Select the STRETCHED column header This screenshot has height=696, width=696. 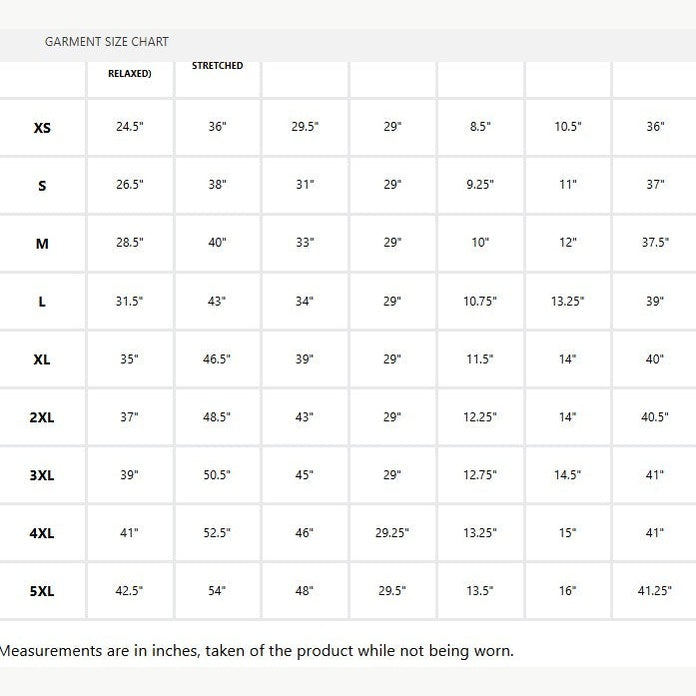217,66
